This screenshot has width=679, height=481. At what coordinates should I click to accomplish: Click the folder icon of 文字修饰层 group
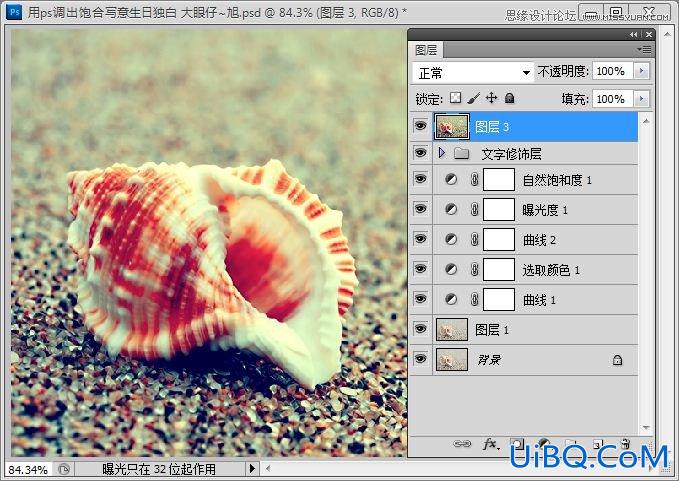(x=462, y=153)
